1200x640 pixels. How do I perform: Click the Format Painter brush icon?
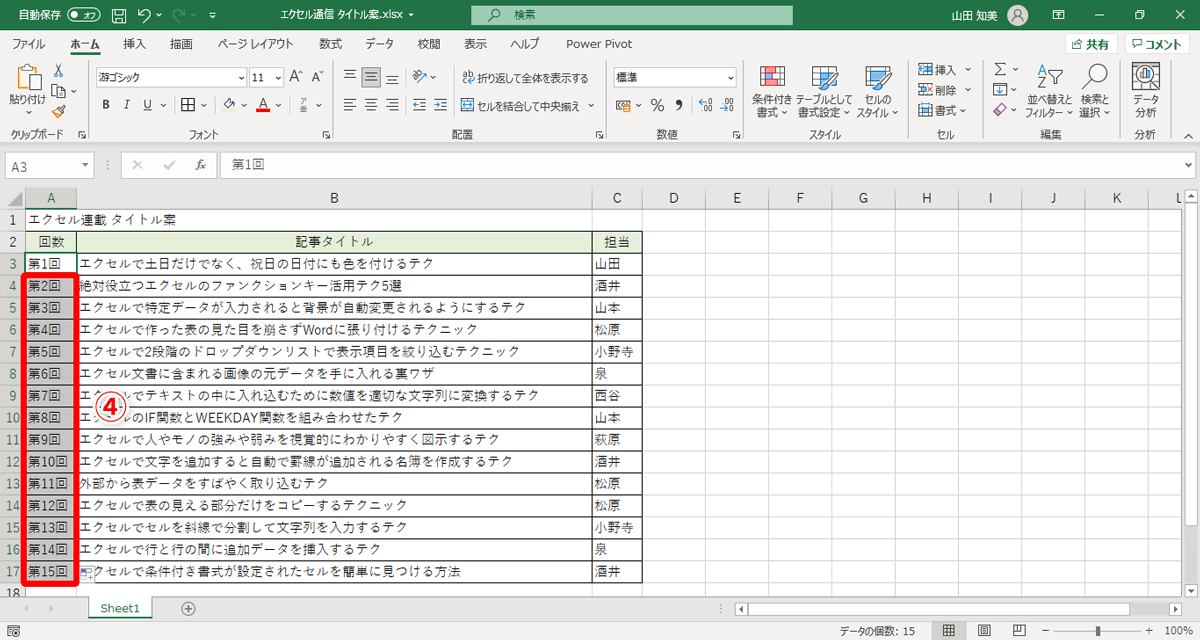pos(58,111)
